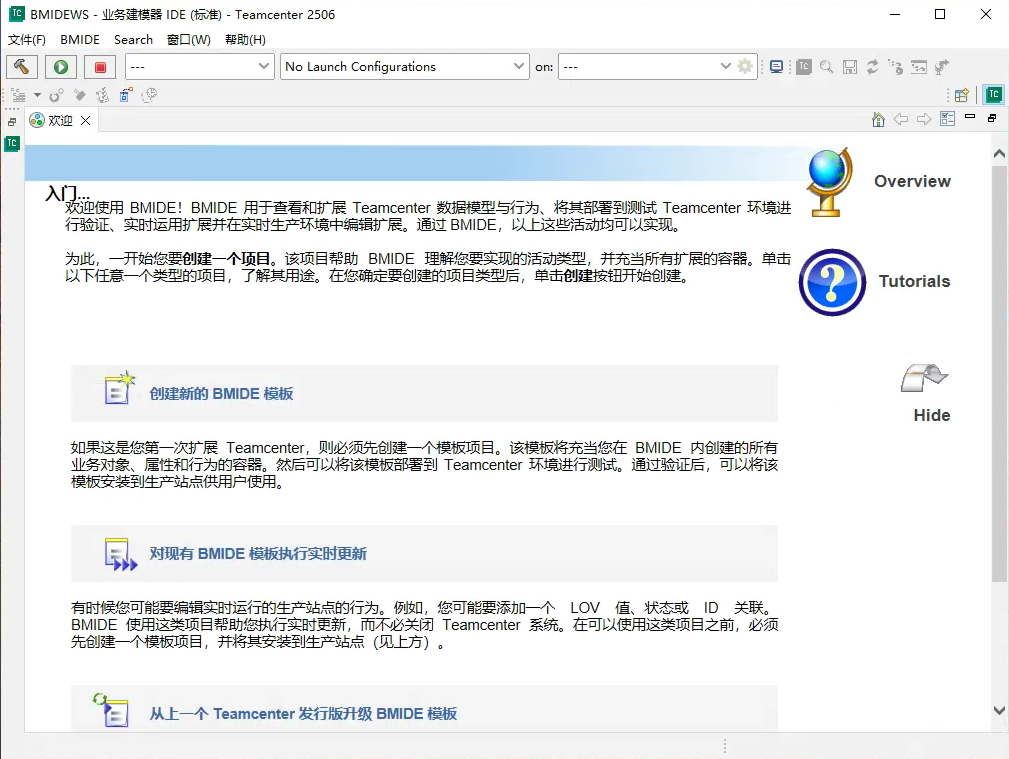Click the deploy template window toolbar icon
Viewport: 1009px width, 759px height.
919,67
